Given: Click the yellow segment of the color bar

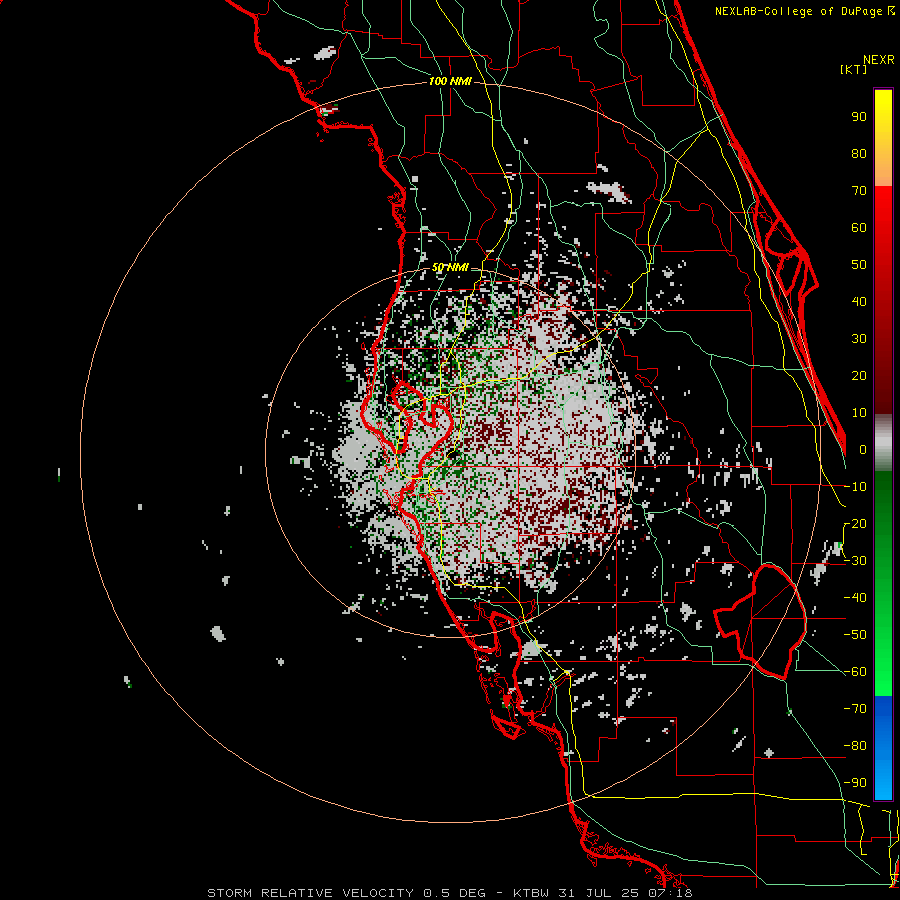Looking at the screenshot, I should [883, 138].
